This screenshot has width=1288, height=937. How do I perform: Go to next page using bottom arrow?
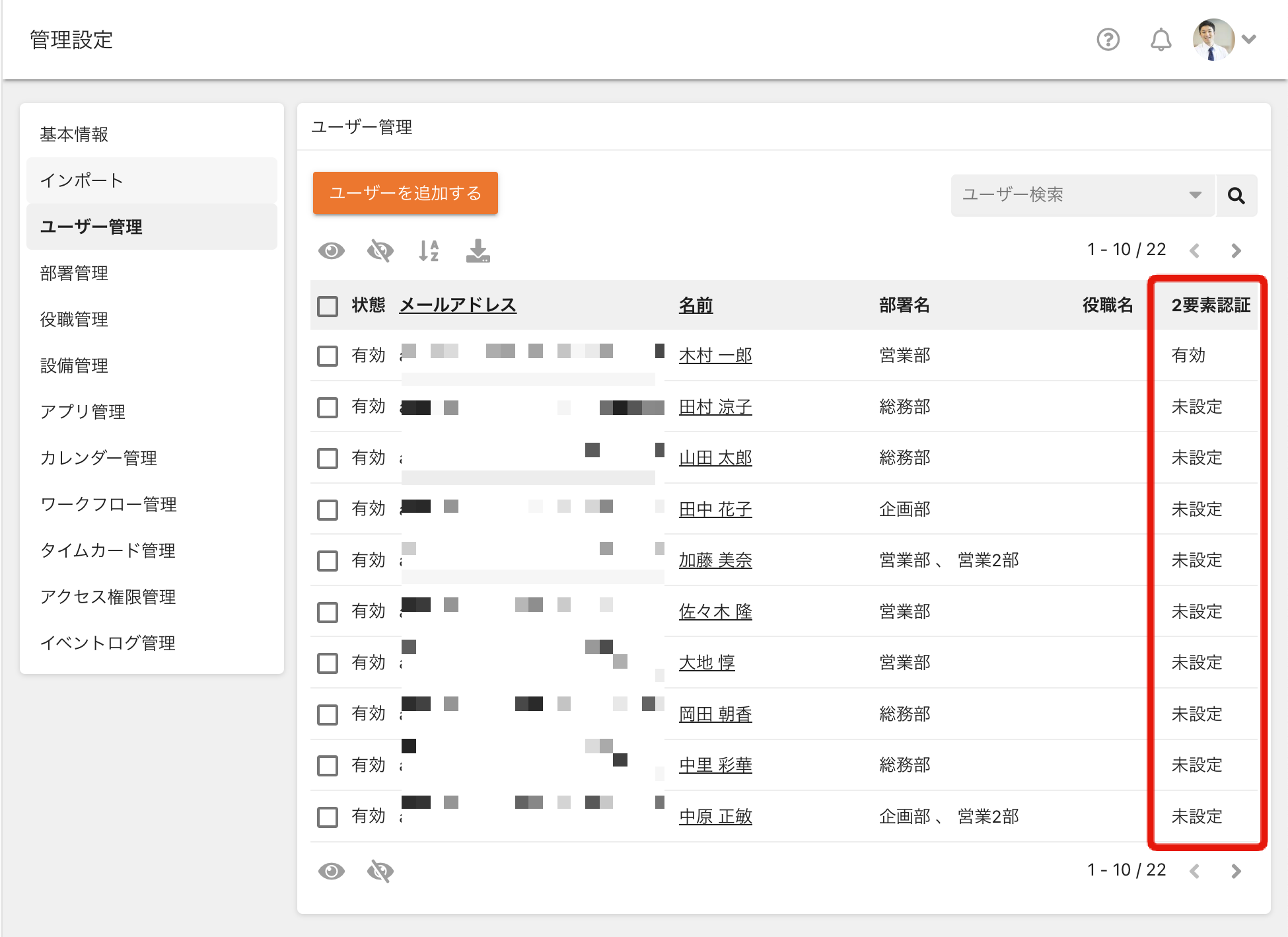tap(1236, 871)
